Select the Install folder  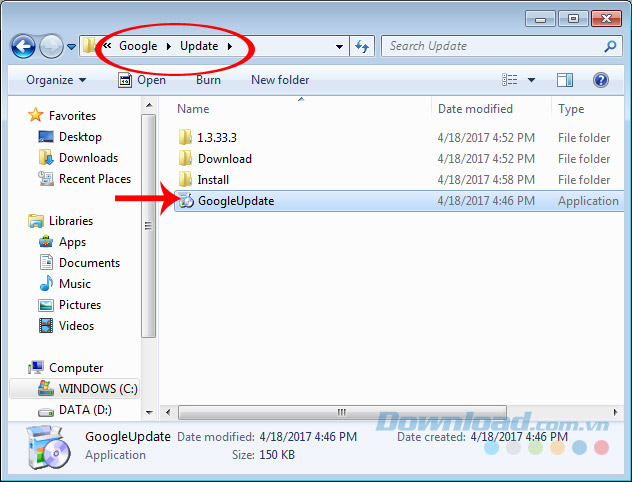[399, 180]
